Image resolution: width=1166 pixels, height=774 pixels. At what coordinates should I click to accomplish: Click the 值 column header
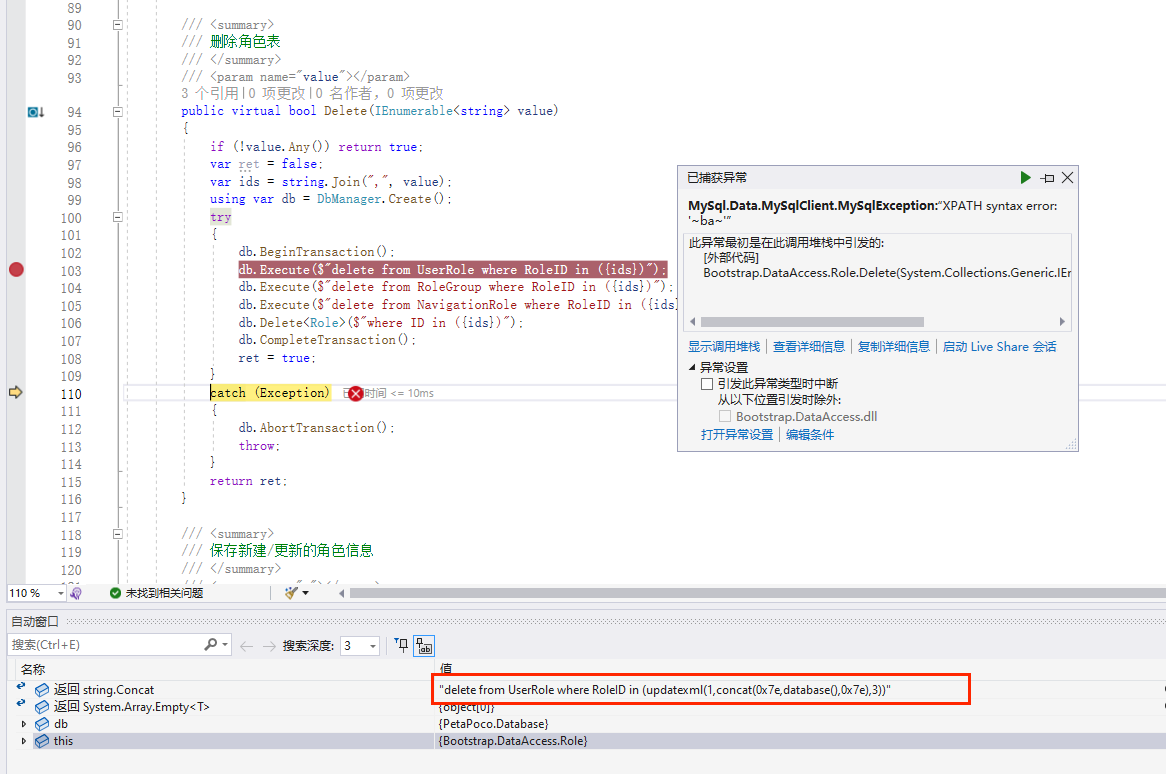pyautogui.click(x=446, y=668)
